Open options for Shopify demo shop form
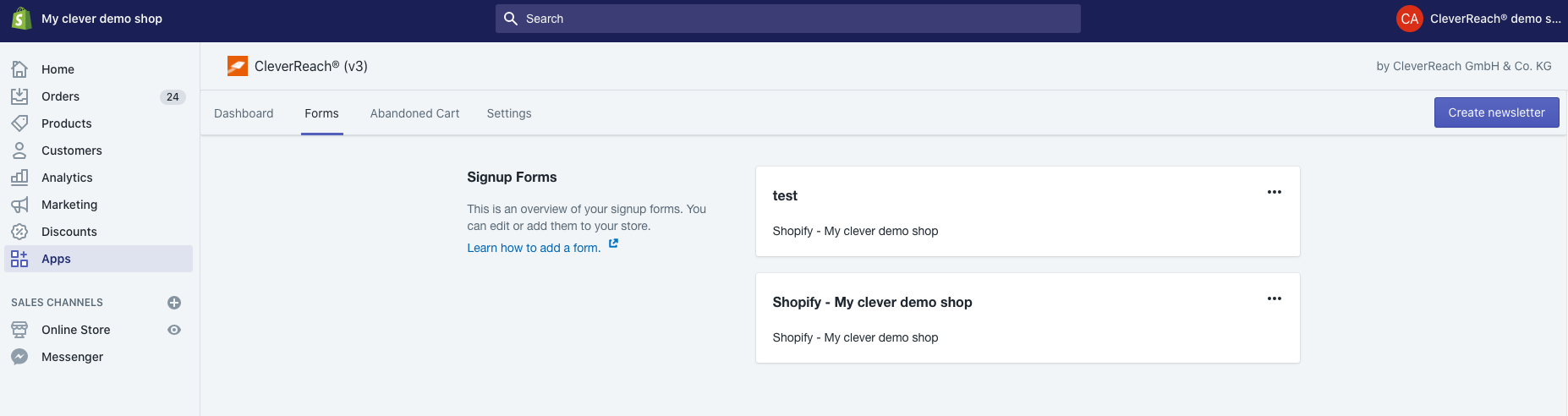This screenshot has width=1568, height=416. point(1274,299)
